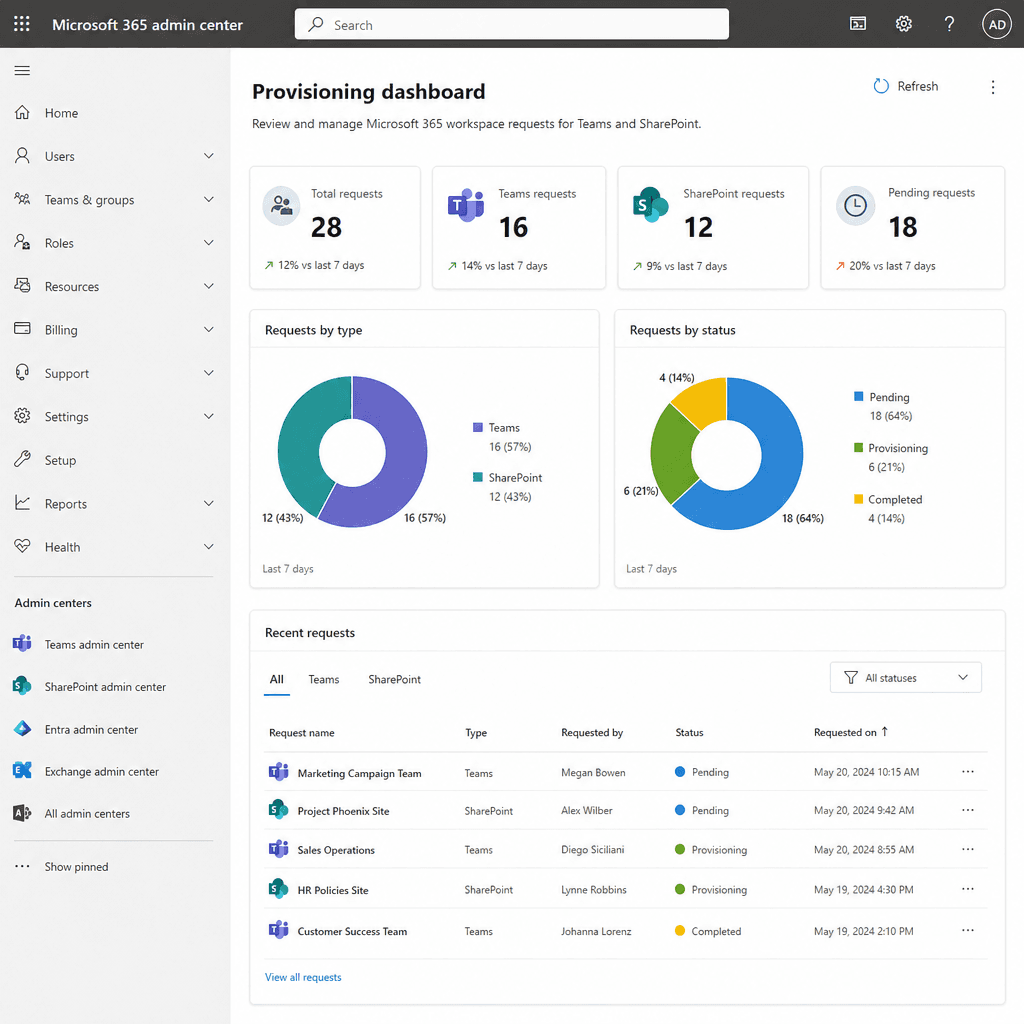The width and height of the screenshot is (1024, 1024).
Task: Expand the Billing nav section
Action: (209, 329)
